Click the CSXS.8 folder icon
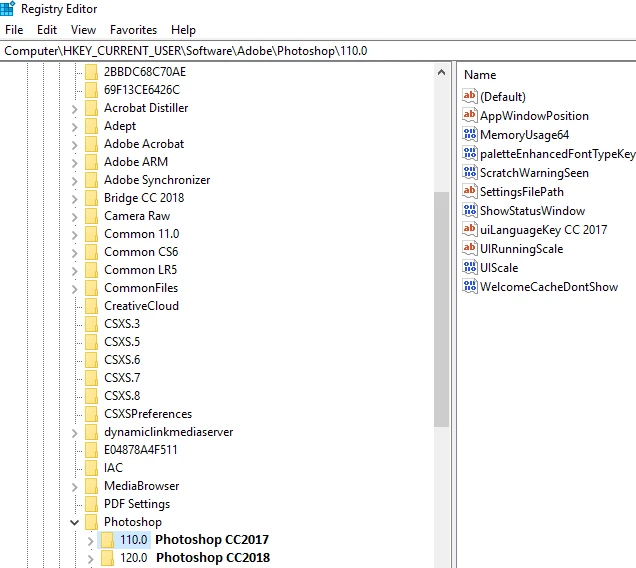This screenshot has height=568, width=636. tap(91, 396)
